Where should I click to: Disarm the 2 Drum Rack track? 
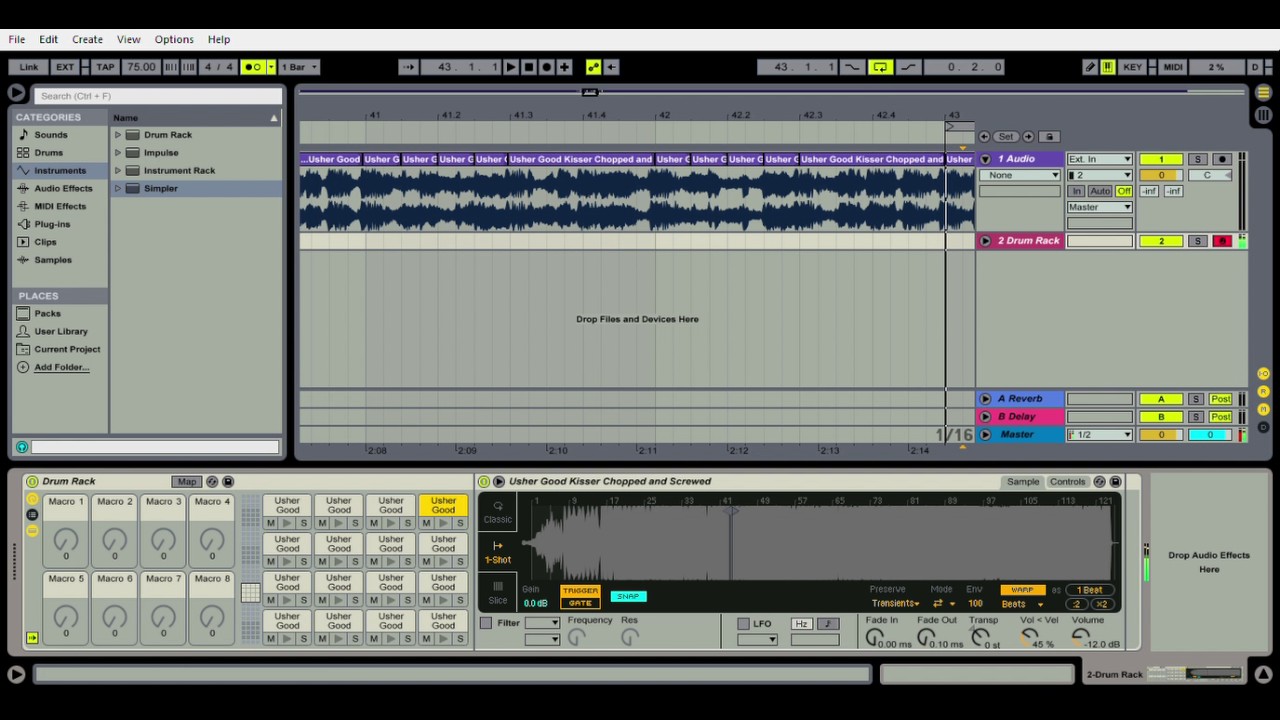(1221, 241)
